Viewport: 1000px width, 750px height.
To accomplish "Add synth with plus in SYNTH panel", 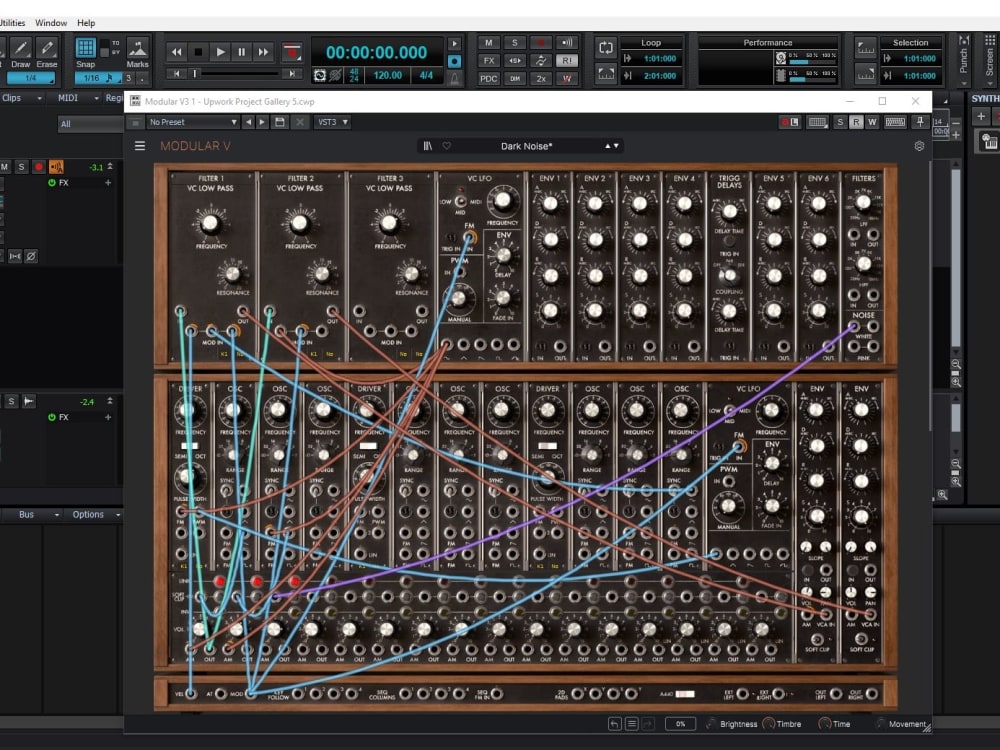I will click(x=981, y=116).
